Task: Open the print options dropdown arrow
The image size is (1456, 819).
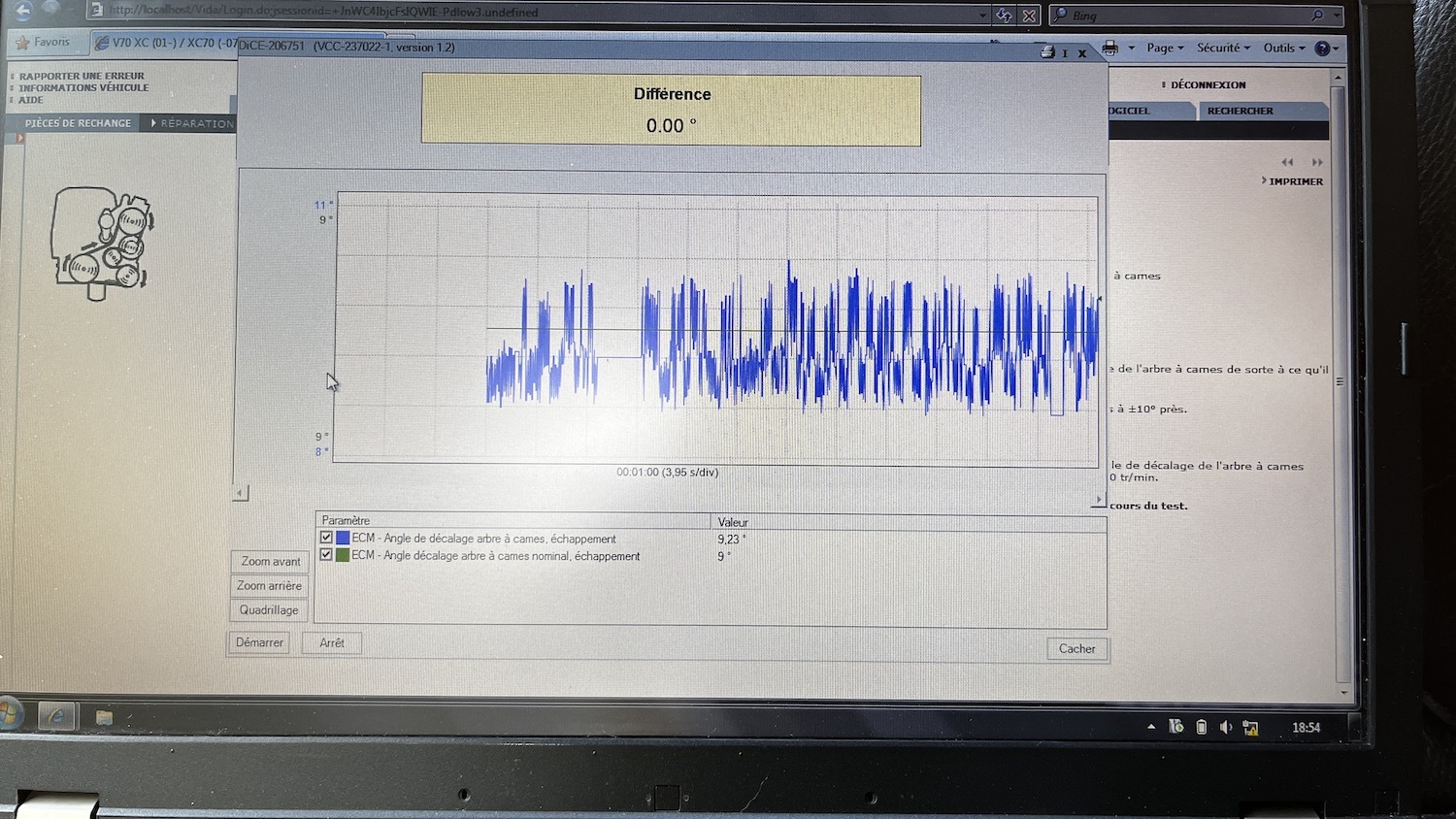Action: pos(1132,48)
